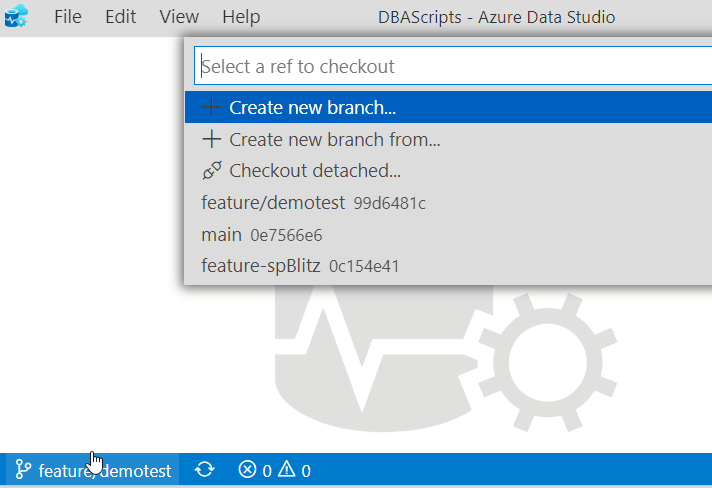Viewport: 712px width, 488px height.
Task: Checkout the main branch
Action: [x=222, y=235]
